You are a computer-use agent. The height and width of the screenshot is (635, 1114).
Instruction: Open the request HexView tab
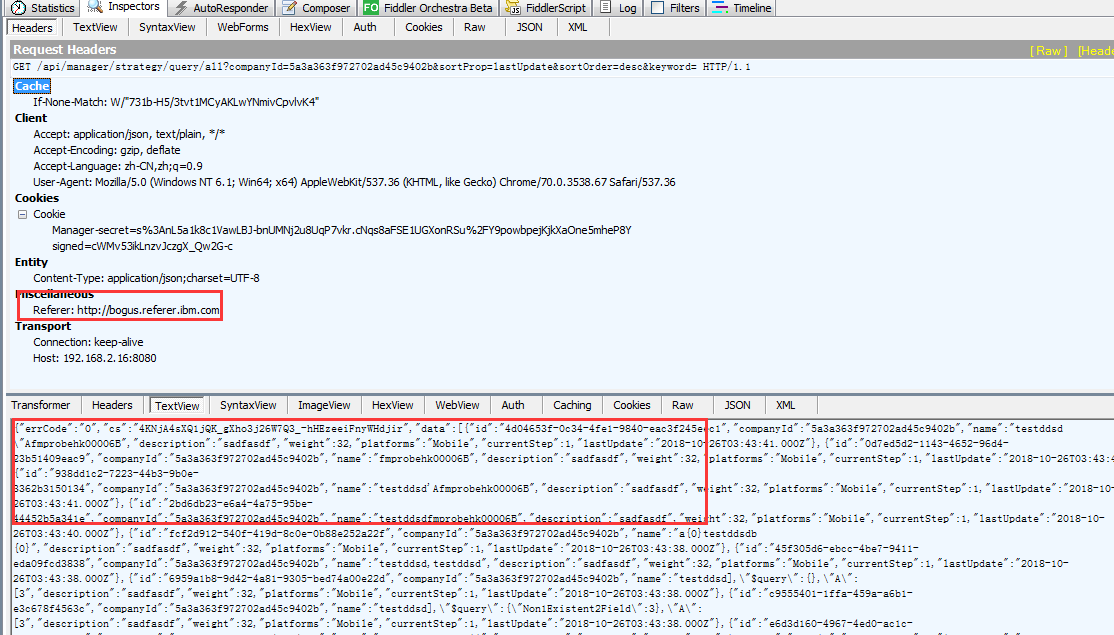310,27
